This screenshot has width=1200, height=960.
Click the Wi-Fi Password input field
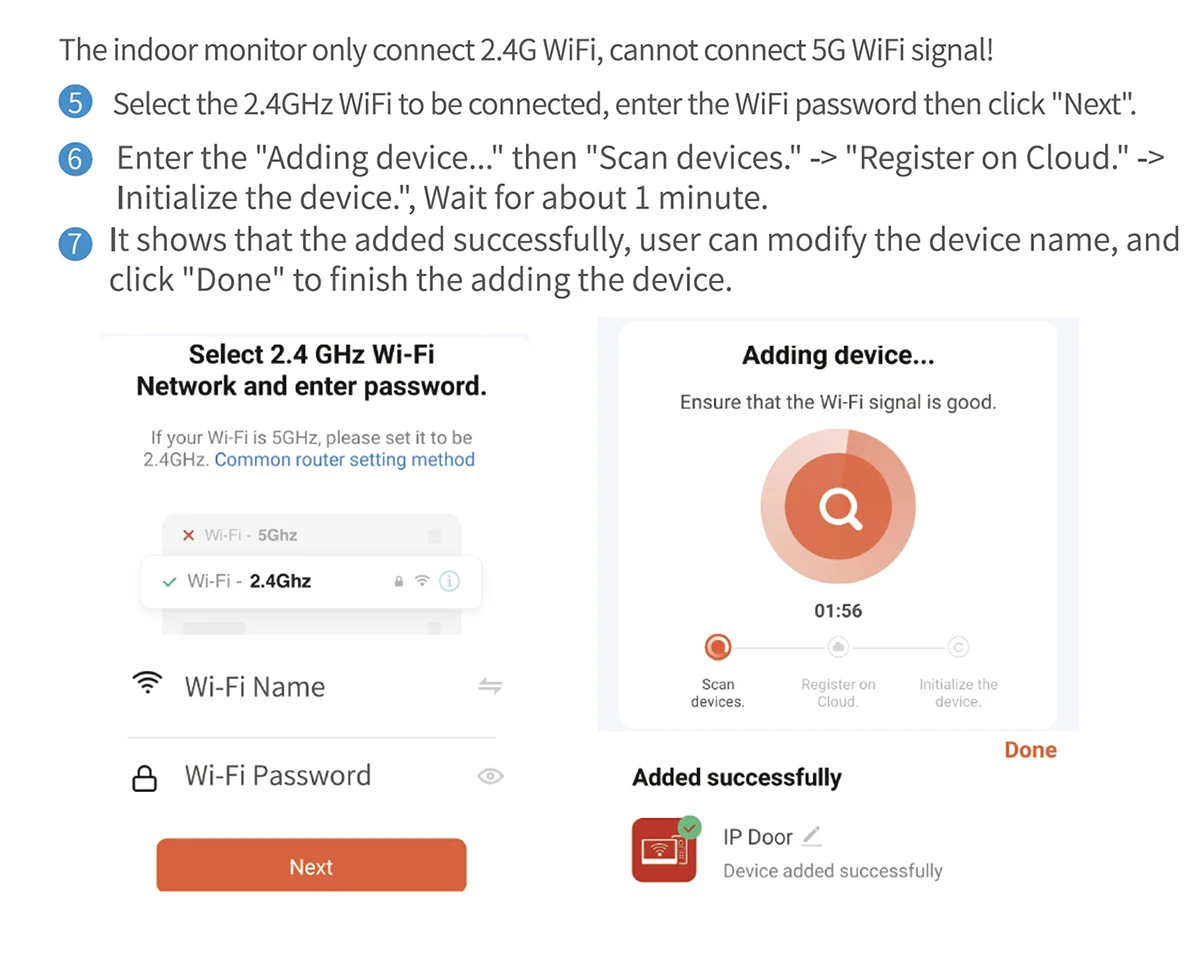point(312,776)
